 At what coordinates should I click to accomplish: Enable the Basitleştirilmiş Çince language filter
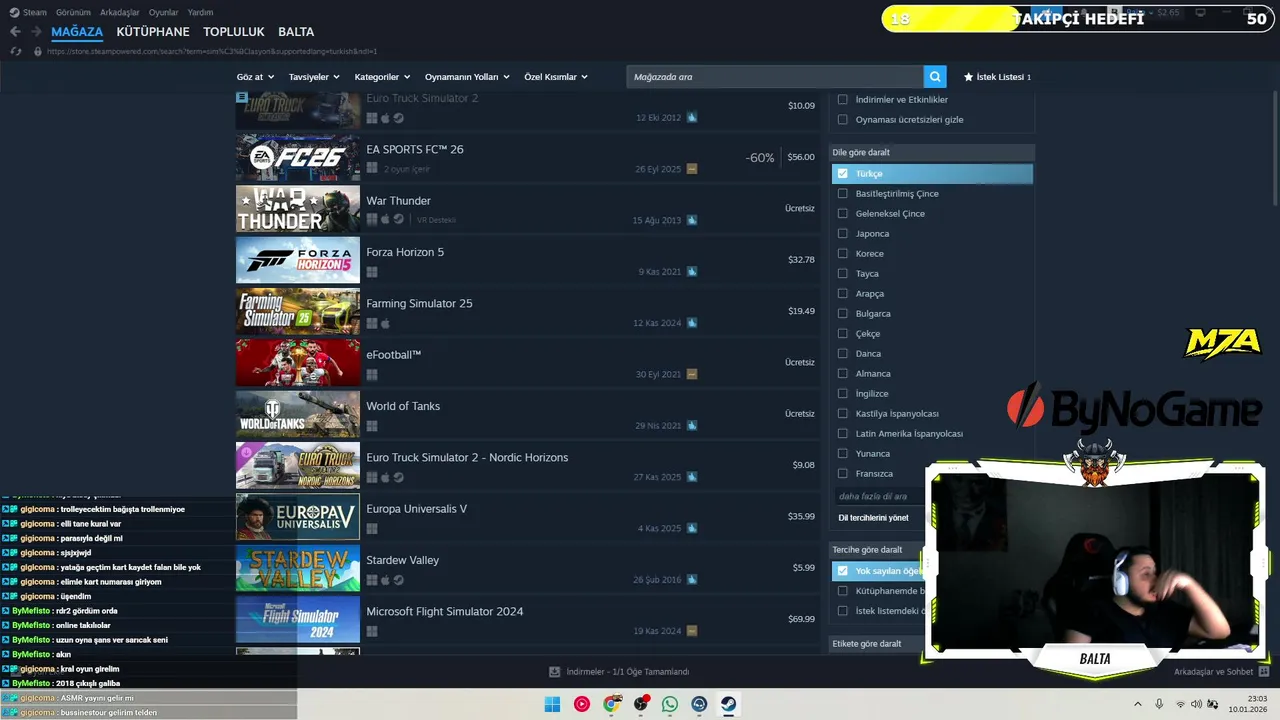(x=843, y=193)
